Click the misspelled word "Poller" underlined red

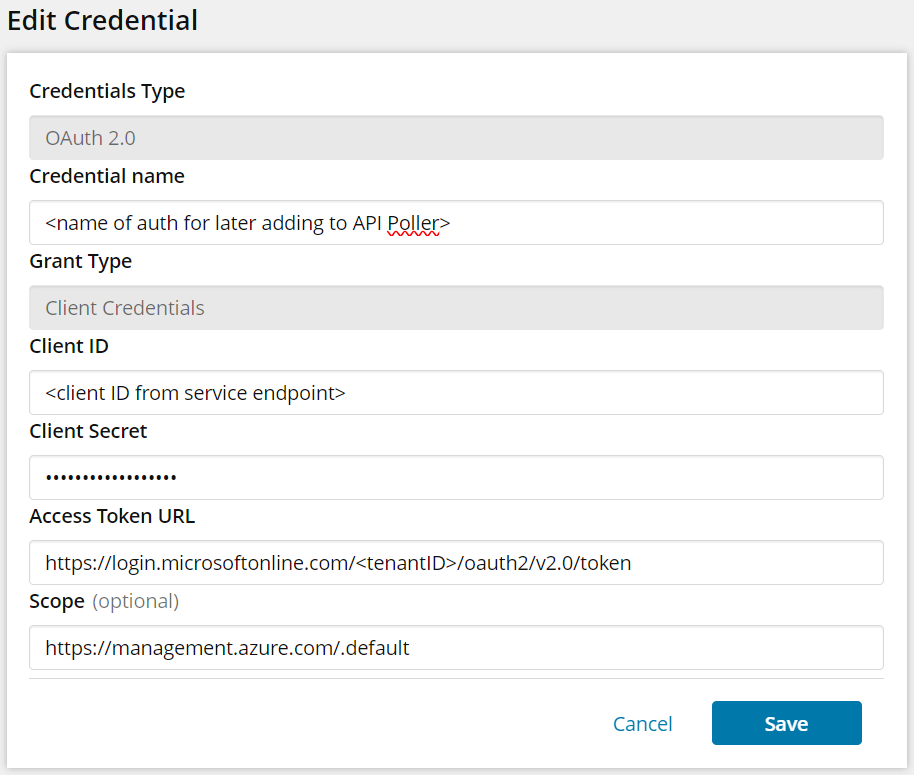coord(413,223)
